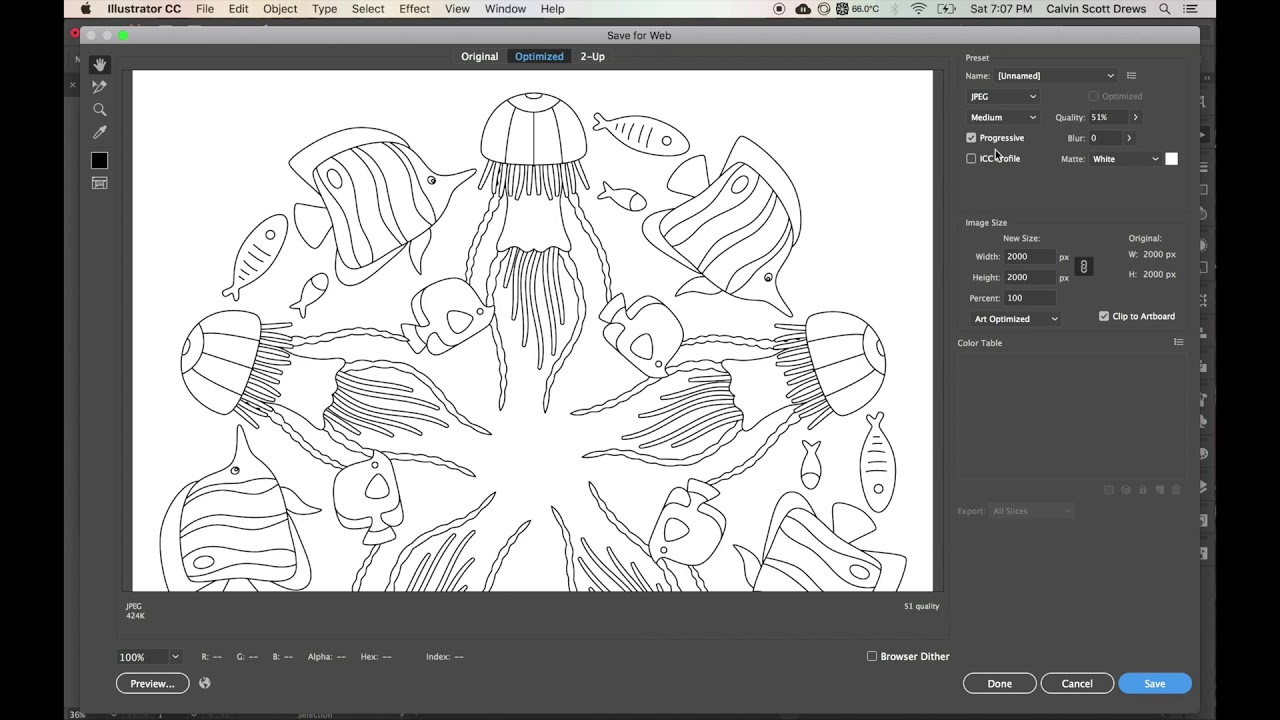Open the Select menu
Image resolution: width=1280 pixels, height=720 pixels.
[367, 9]
